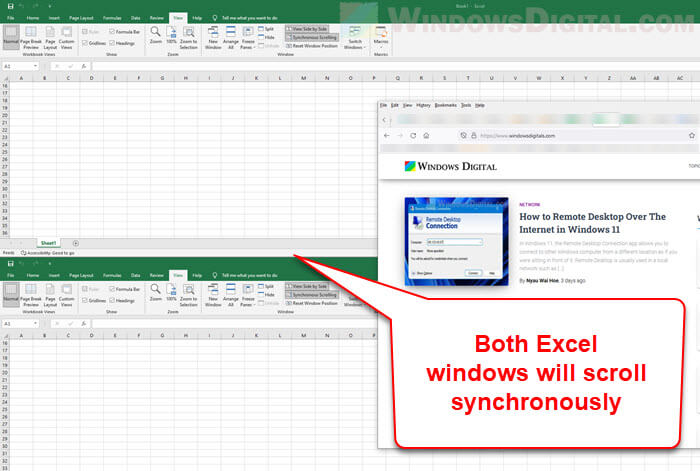Open Quick Access Toolbar customize dropdown top window
This screenshot has height=471, width=700.
[x=49, y=7]
